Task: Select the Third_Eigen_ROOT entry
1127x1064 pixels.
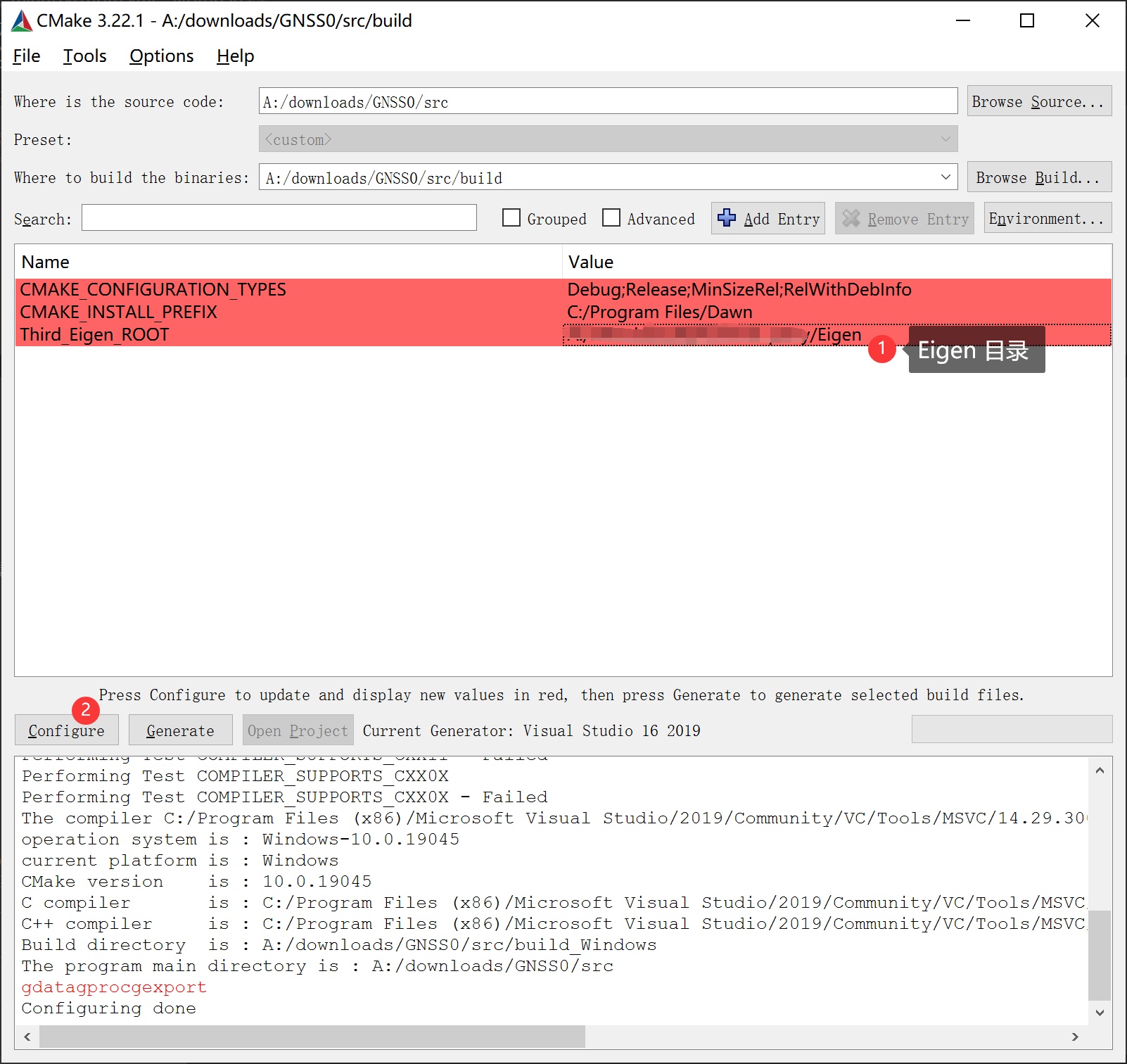Action: click(x=94, y=334)
